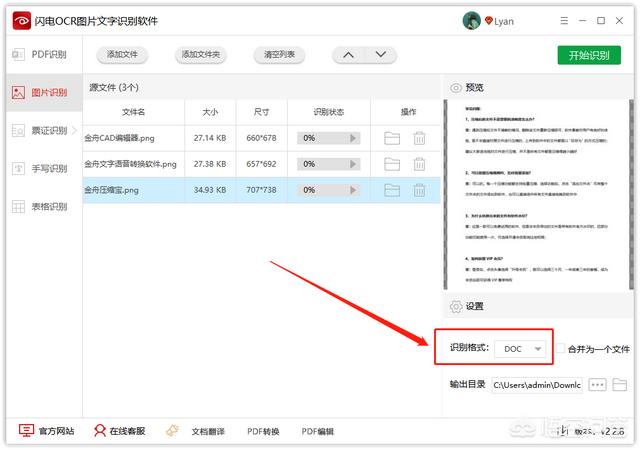
Task: Click the 大小 column header
Action: tap(210, 112)
